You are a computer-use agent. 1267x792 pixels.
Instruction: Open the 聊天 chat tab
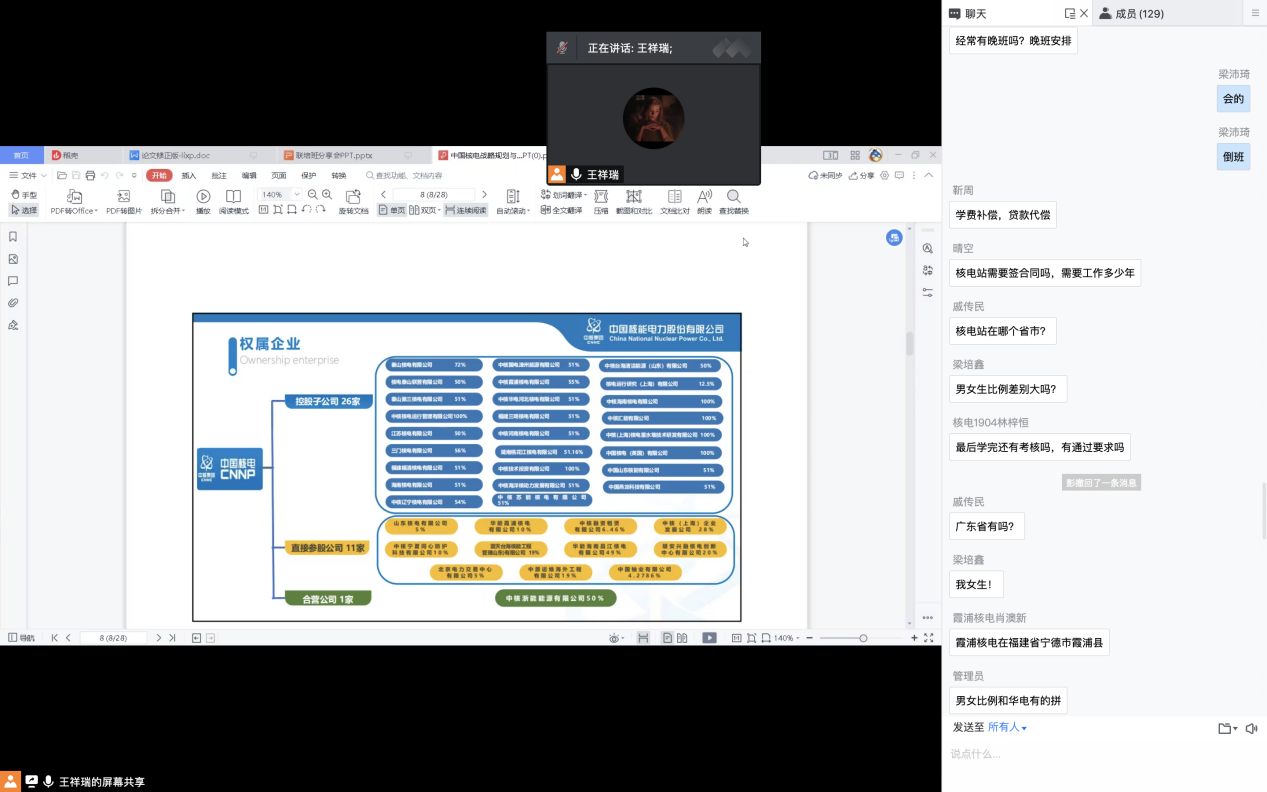(967, 13)
